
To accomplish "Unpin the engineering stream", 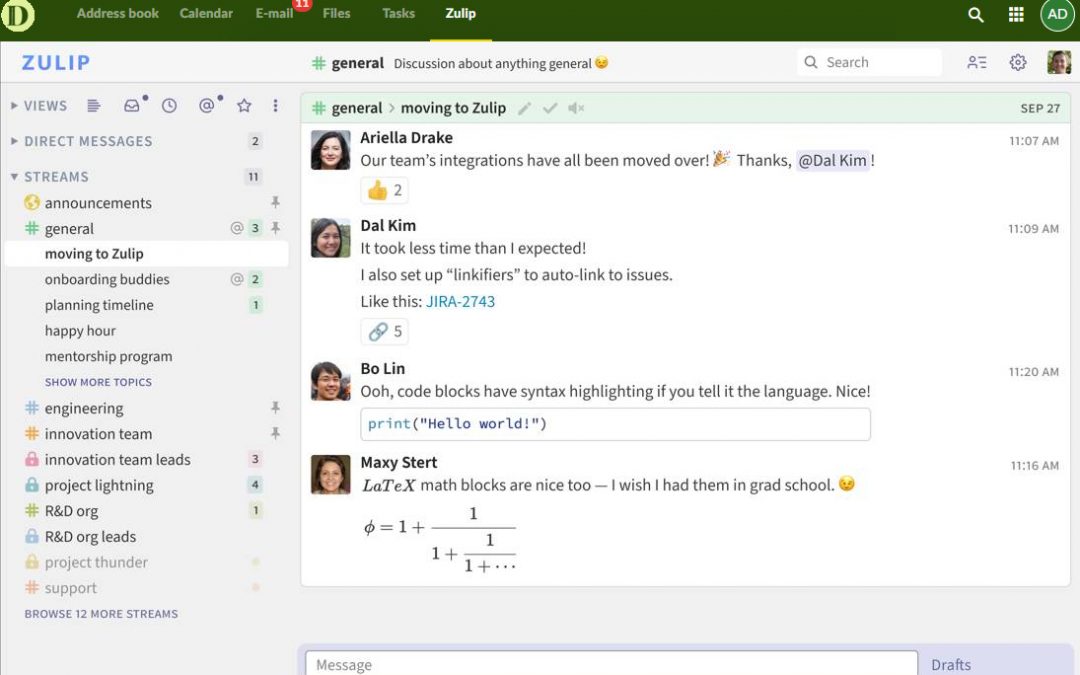I will tap(275, 408).
